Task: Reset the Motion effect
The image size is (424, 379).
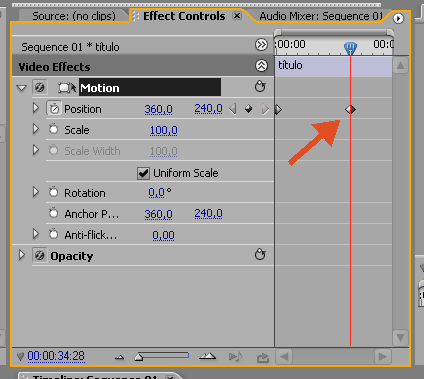Action: (260, 86)
